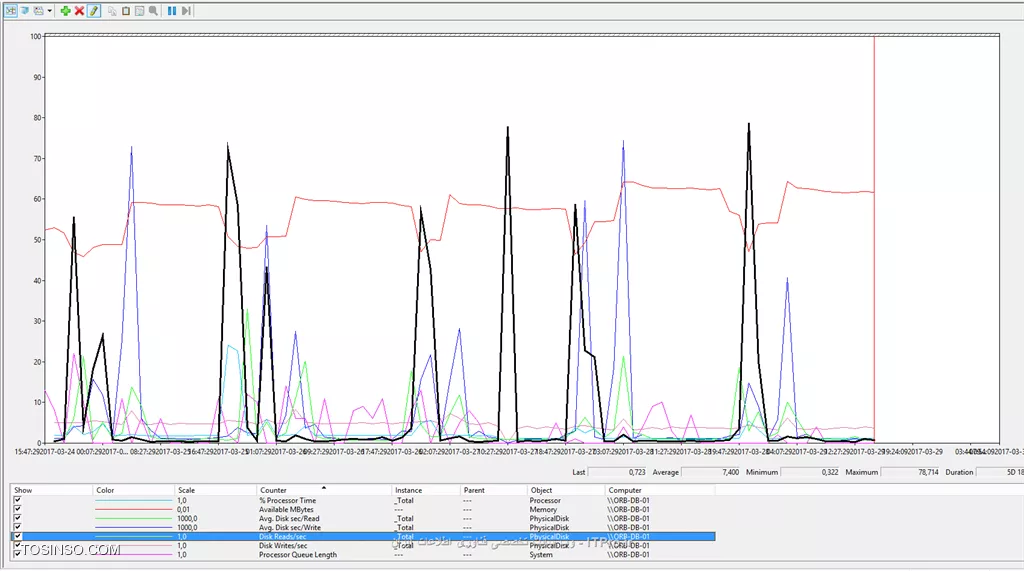This screenshot has height=571, width=1024.
Task: Open the graph type dropdown arrow
Action: pos(50,11)
